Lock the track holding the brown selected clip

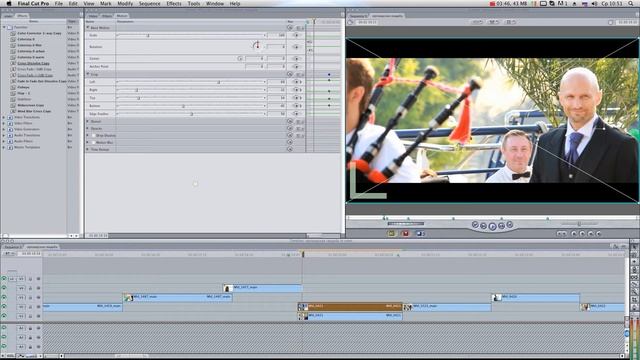click(x=30, y=307)
